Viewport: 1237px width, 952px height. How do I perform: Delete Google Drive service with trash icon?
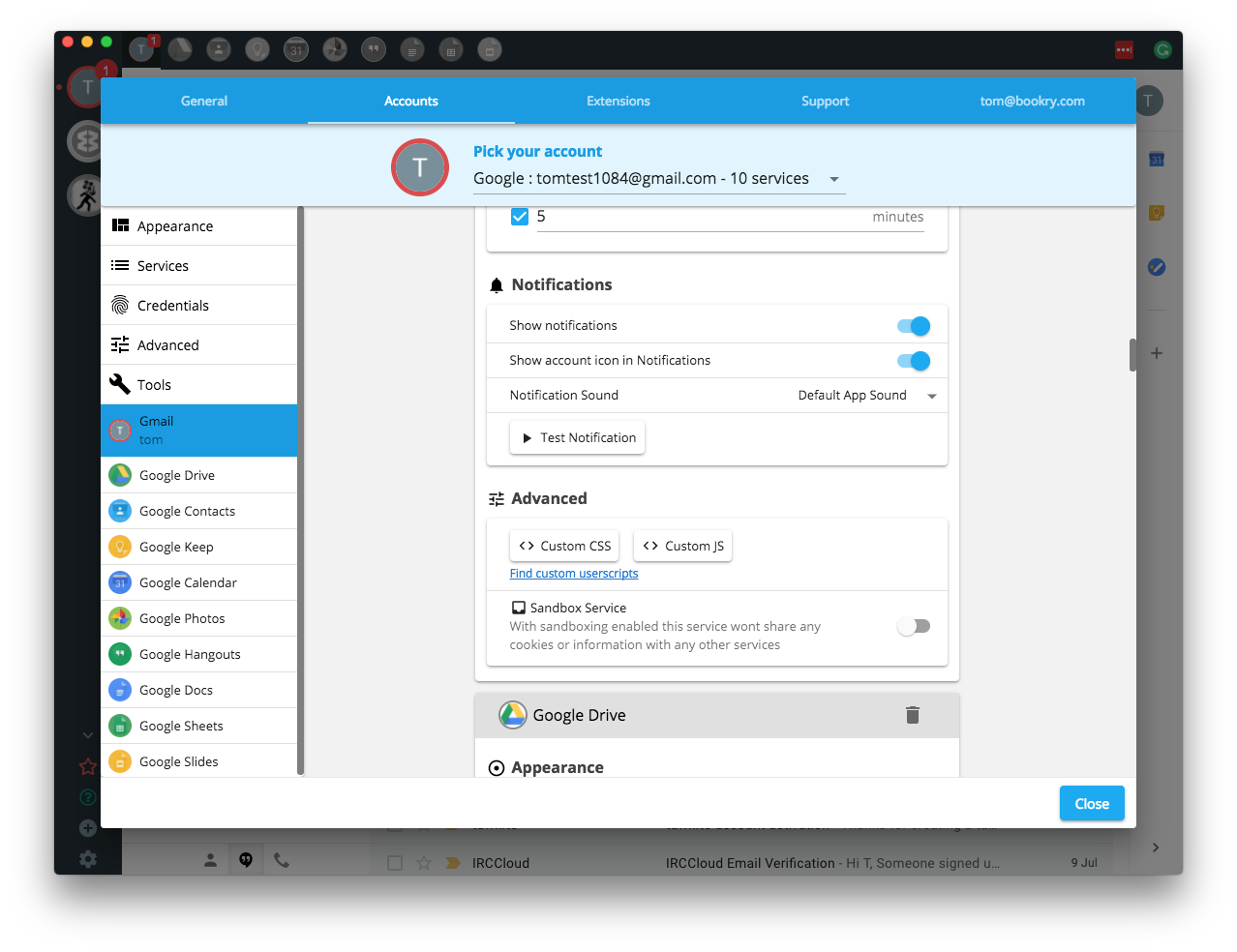point(913,715)
